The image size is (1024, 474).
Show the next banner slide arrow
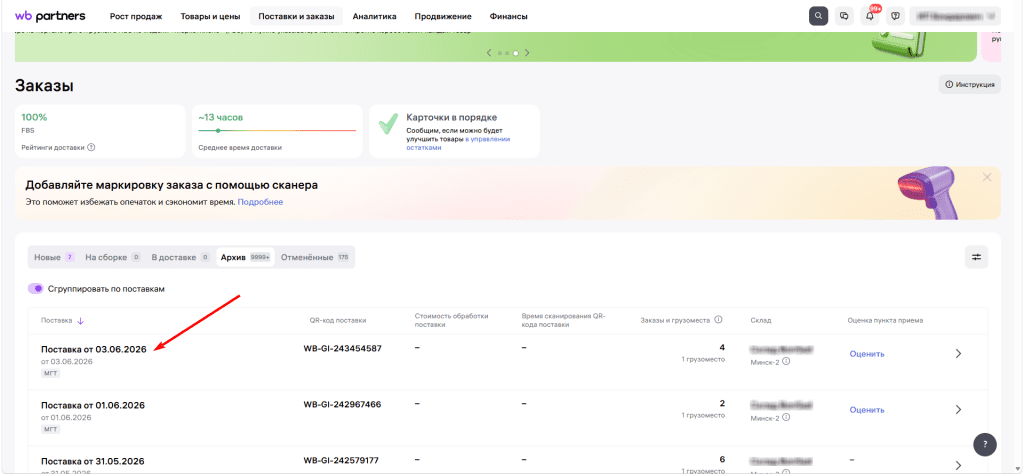click(527, 53)
